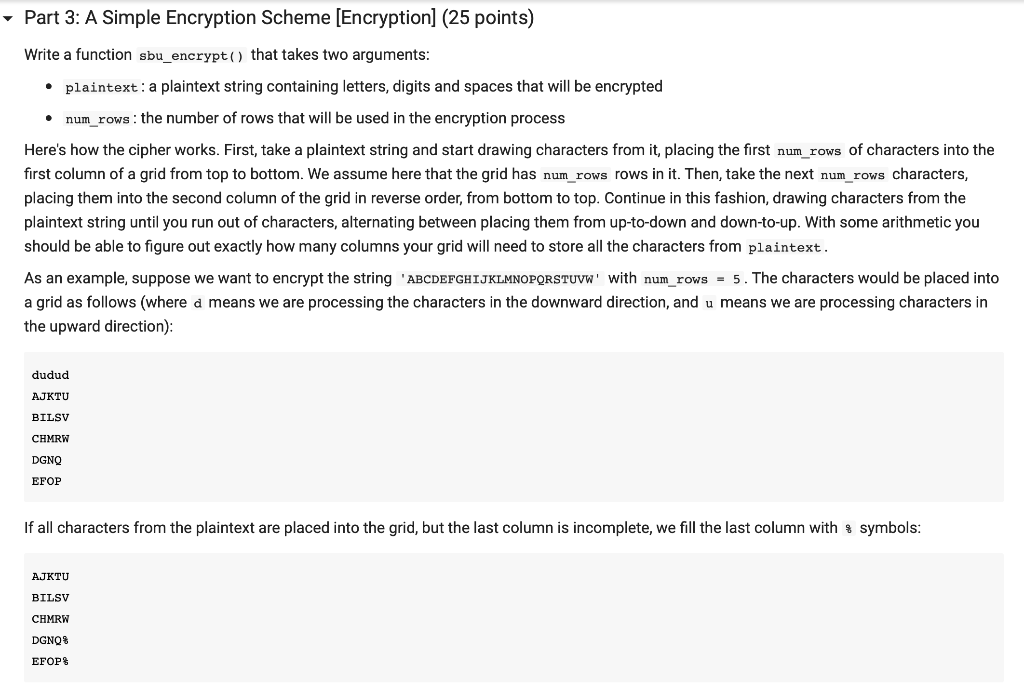Click the inline d direction code
This screenshot has width=1024, height=693.
click(x=198, y=303)
